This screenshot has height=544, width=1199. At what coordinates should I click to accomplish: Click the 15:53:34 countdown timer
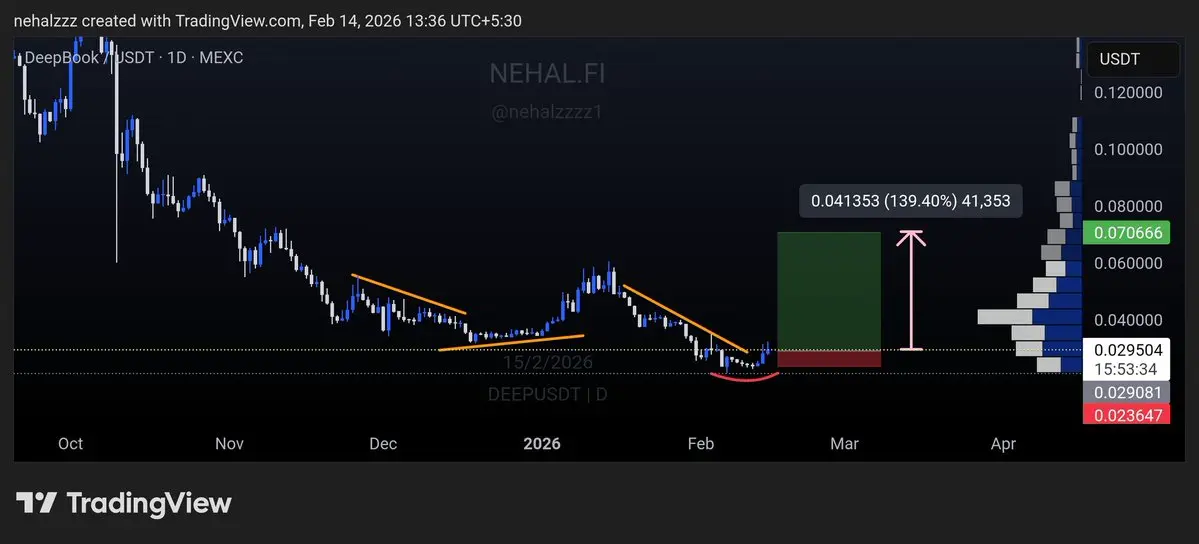1127,369
